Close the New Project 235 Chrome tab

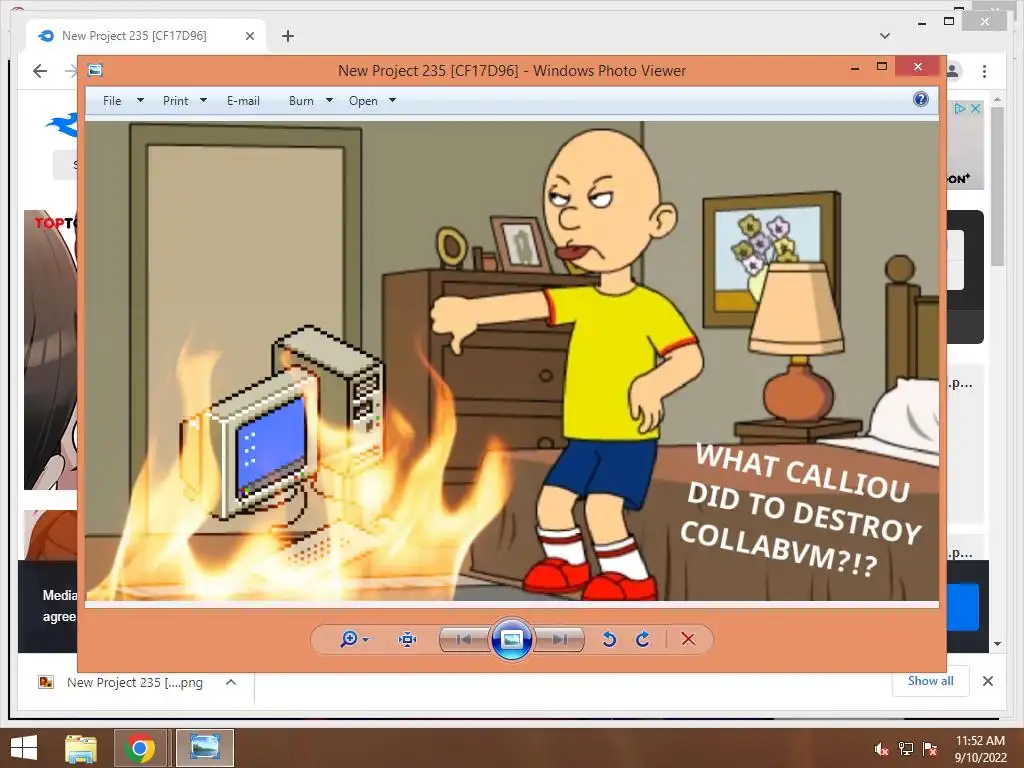[249, 36]
